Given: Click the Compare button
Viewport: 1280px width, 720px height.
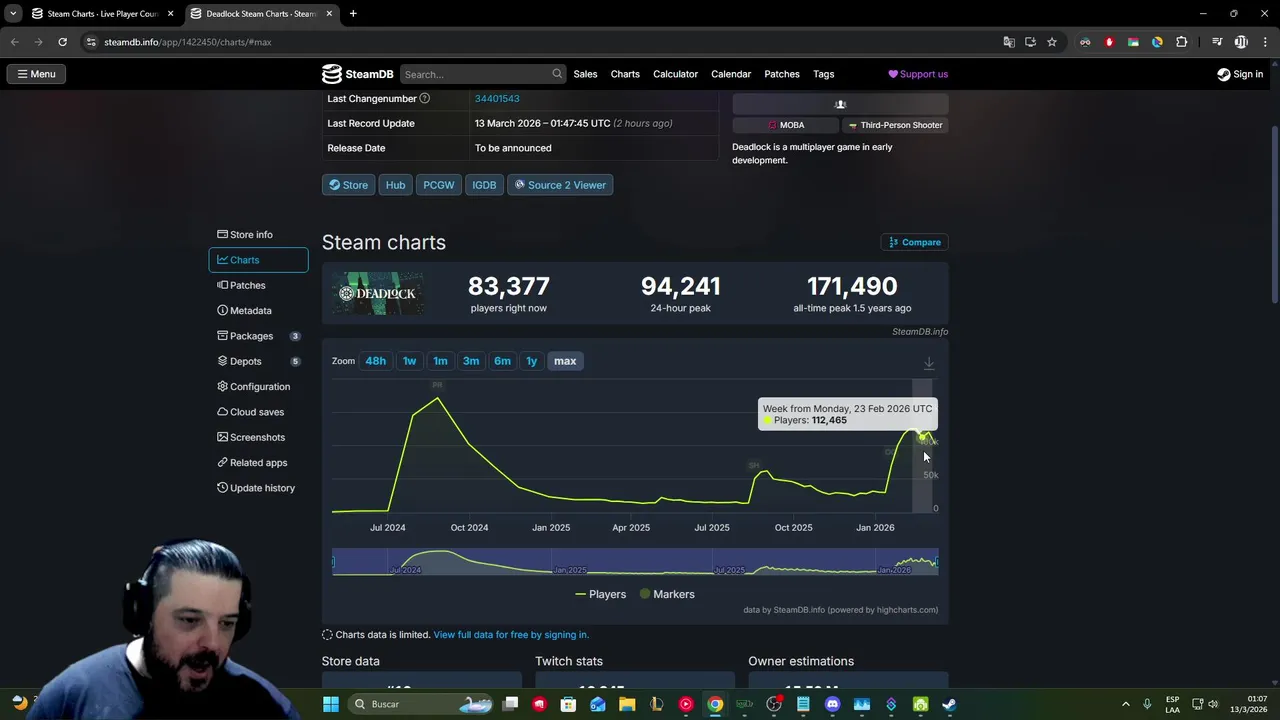Looking at the screenshot, I should click(914, 242).
